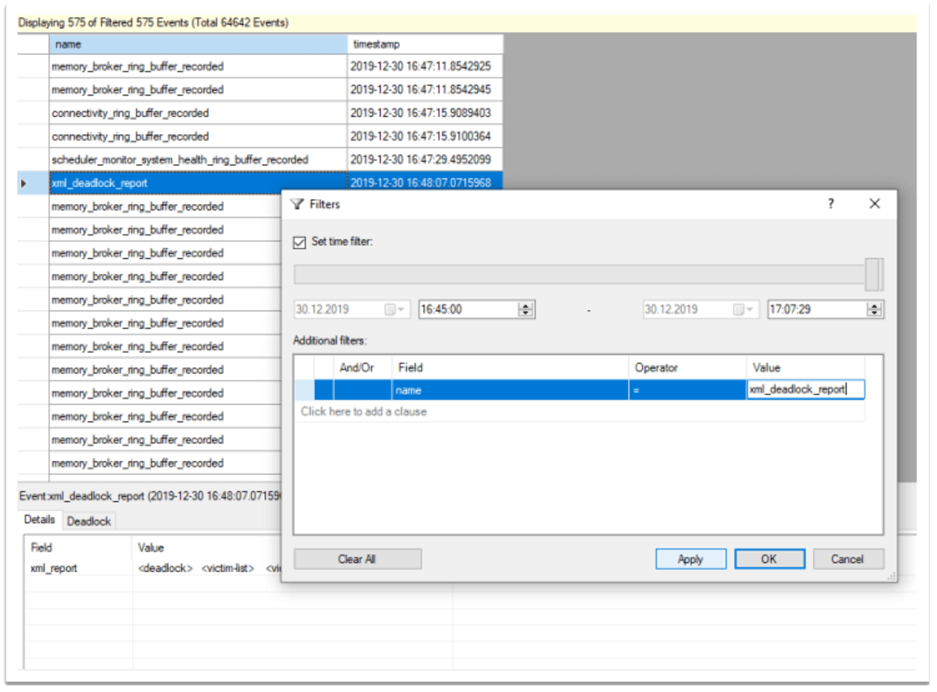Select the = Operator cell
Image resolution: width=937 pixels, height=692 pixels.
tap(687, 390)
